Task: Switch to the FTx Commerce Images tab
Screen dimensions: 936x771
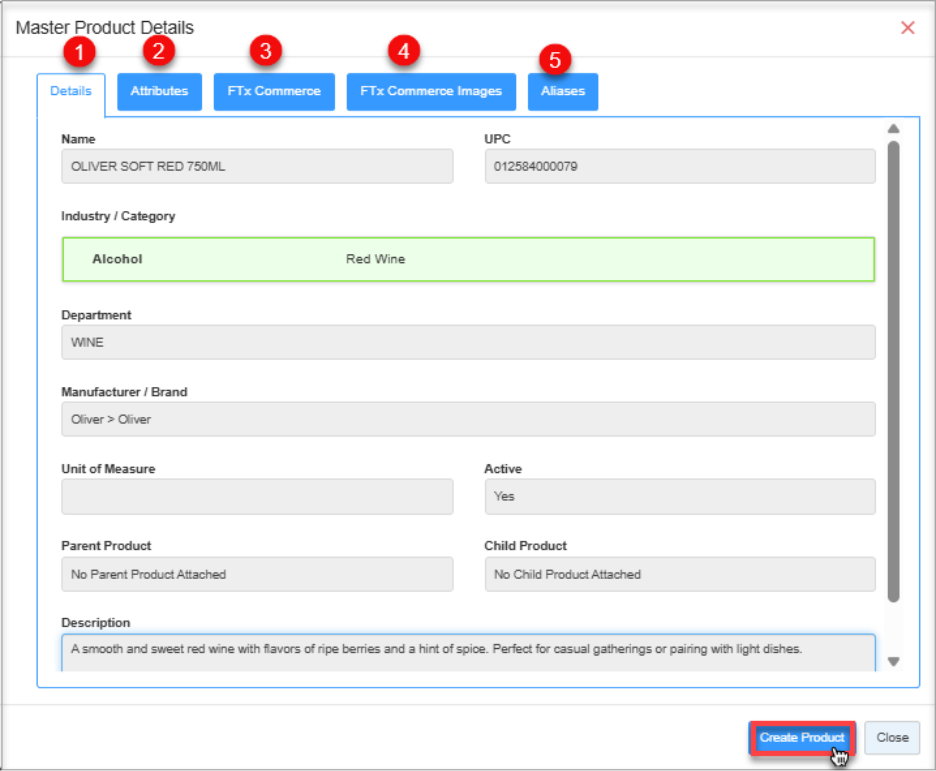Action: tap(430, 91)
